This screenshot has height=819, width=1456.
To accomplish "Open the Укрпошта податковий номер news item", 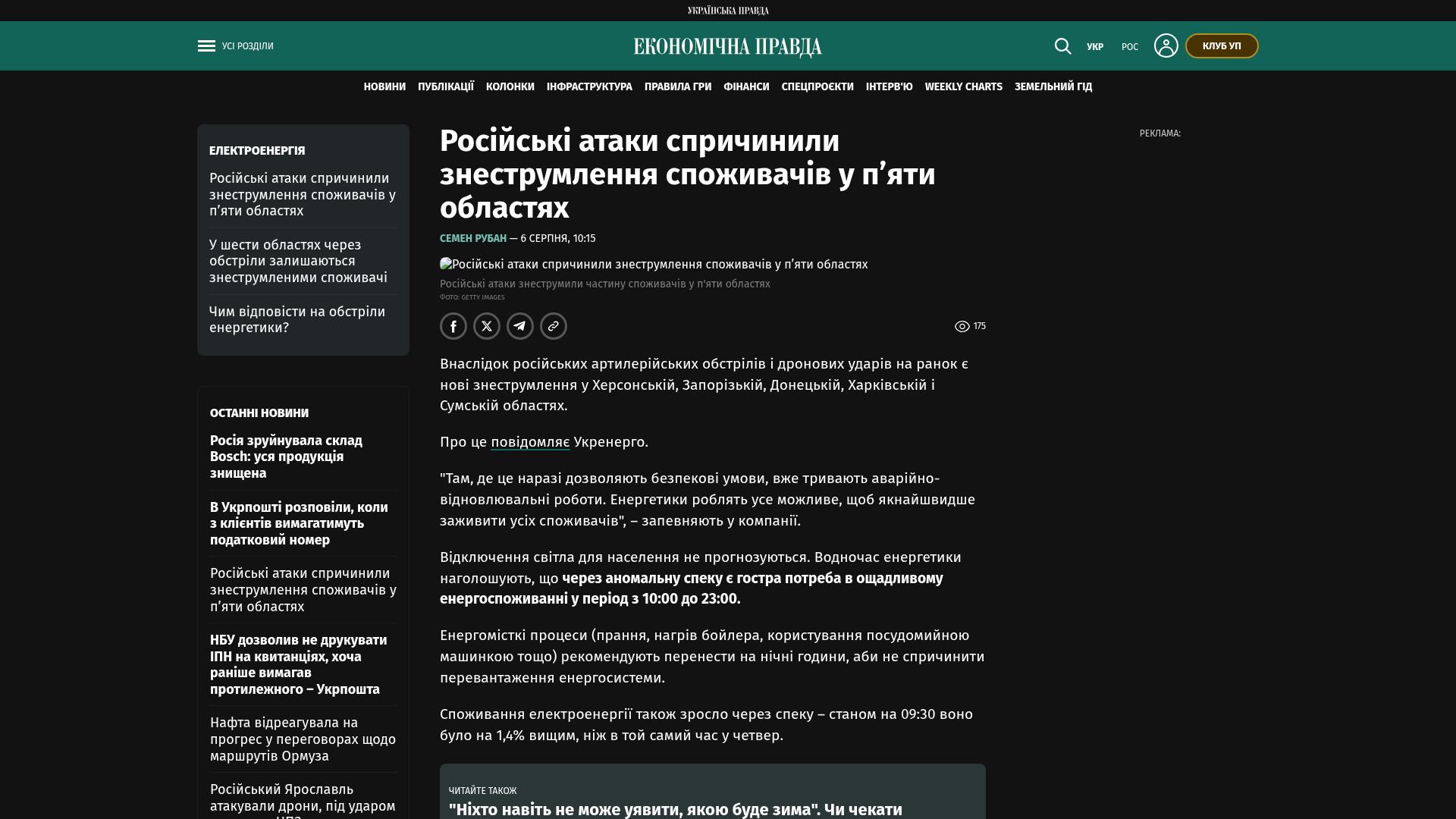I will coord(299,523).
